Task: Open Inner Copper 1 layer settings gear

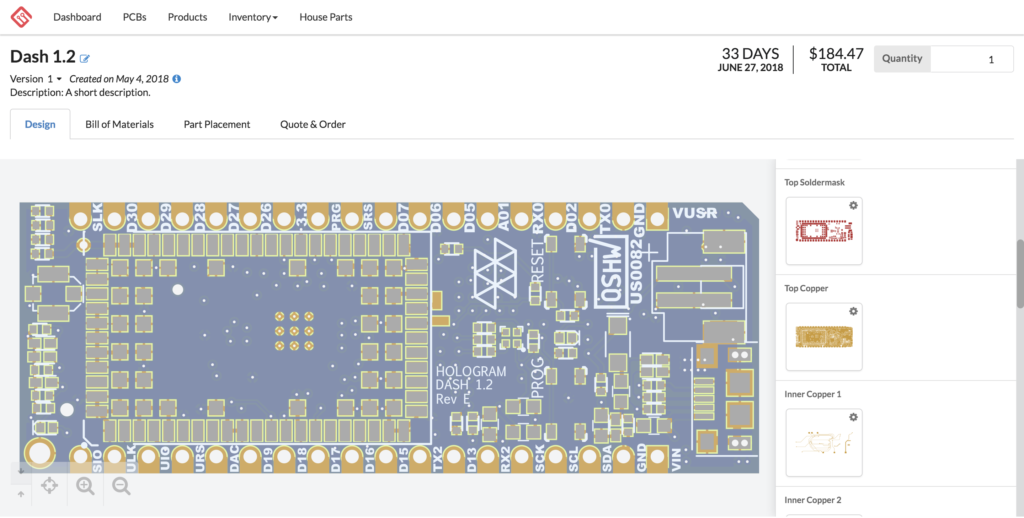Action: coord(853,417)
